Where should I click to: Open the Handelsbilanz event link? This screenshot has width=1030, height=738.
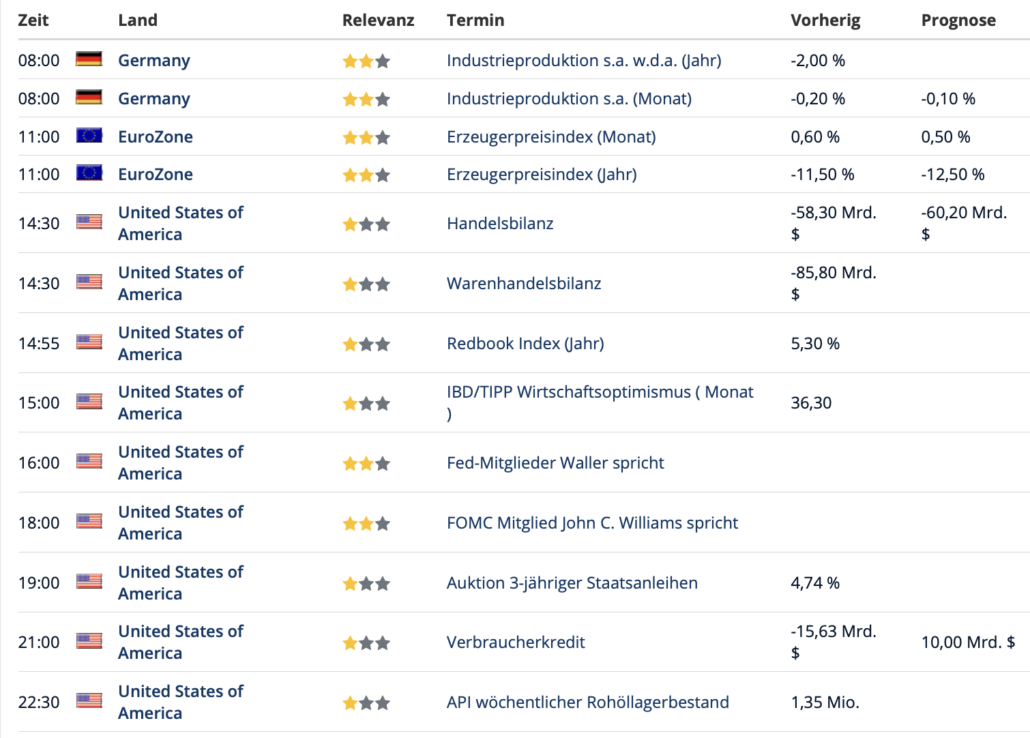tap(500, 223)
